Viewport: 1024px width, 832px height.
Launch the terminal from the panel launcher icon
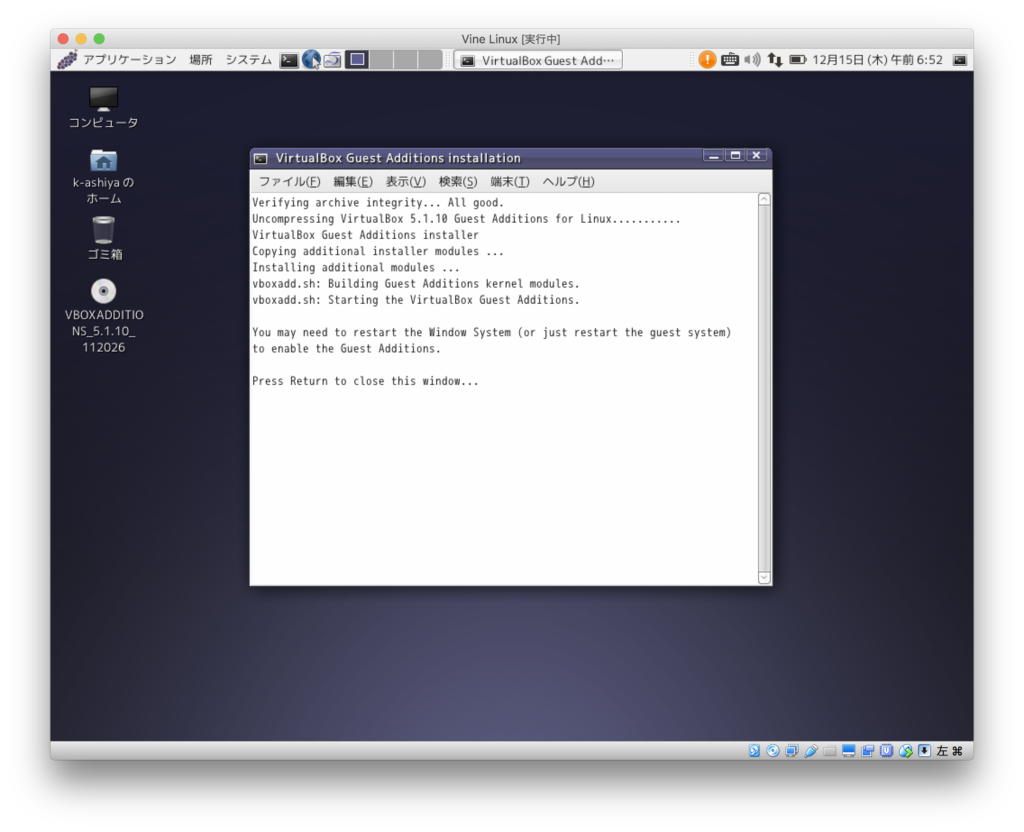click(x=289, y=60)
